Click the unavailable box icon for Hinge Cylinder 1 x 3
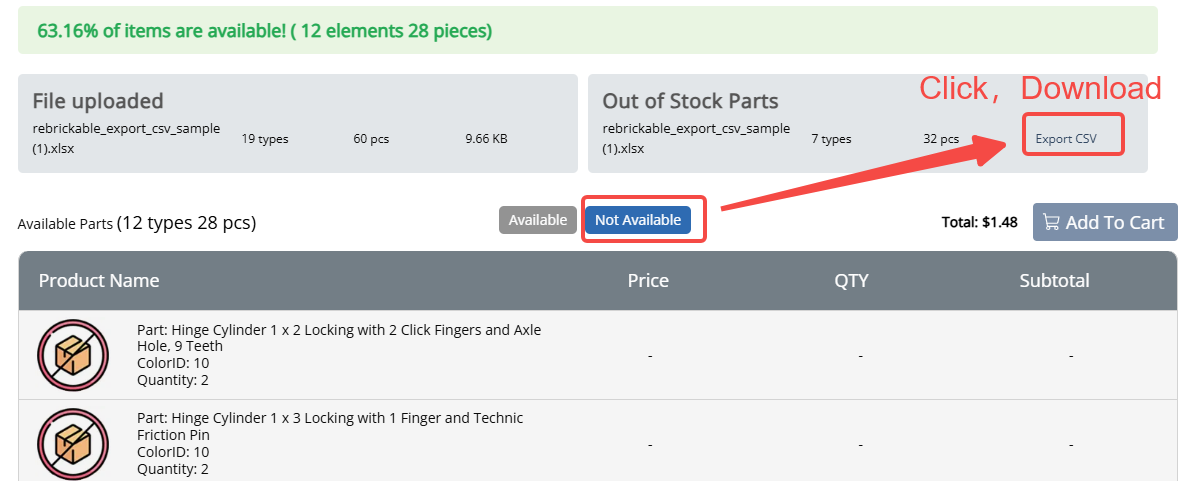This screenshot has height=481, width=1191. (x=73, y=444)
